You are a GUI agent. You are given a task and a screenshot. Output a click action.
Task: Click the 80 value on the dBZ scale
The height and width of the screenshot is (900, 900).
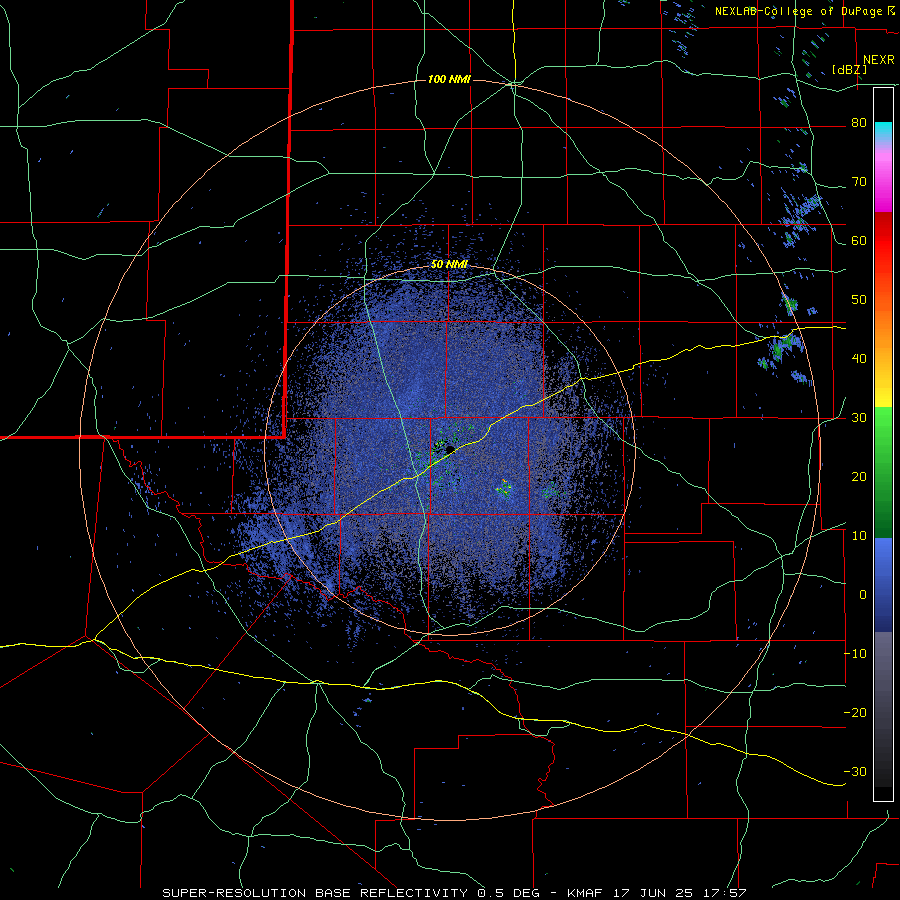[x=859, y=123]
